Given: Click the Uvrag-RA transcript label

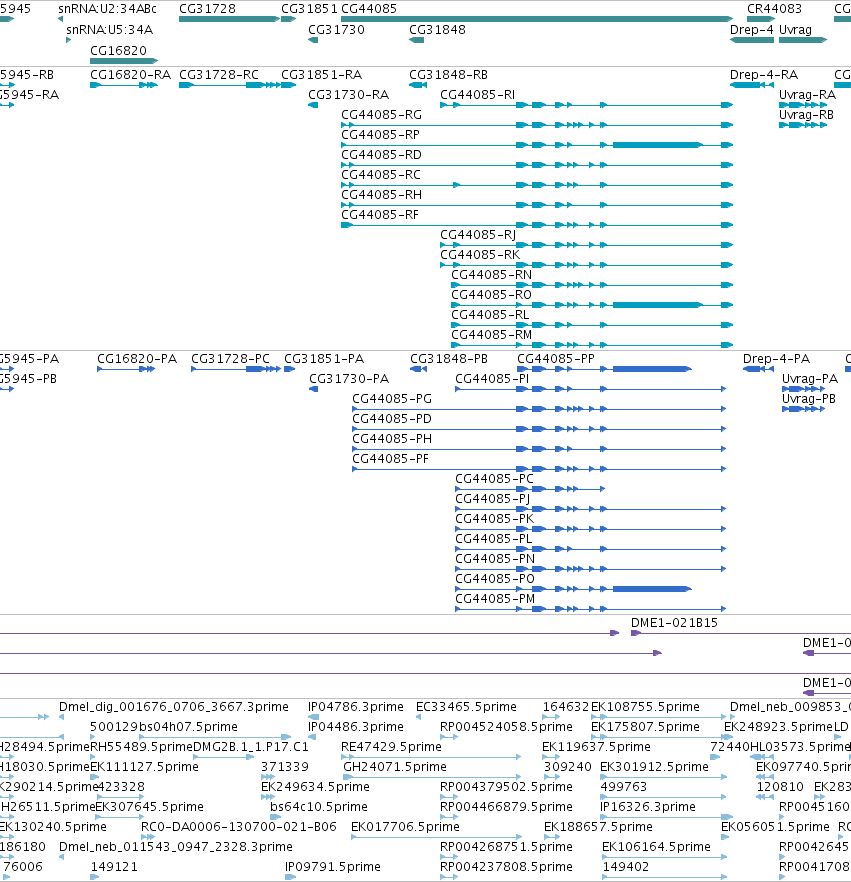Looking at the screenshot, I should (x=807, y=94).
